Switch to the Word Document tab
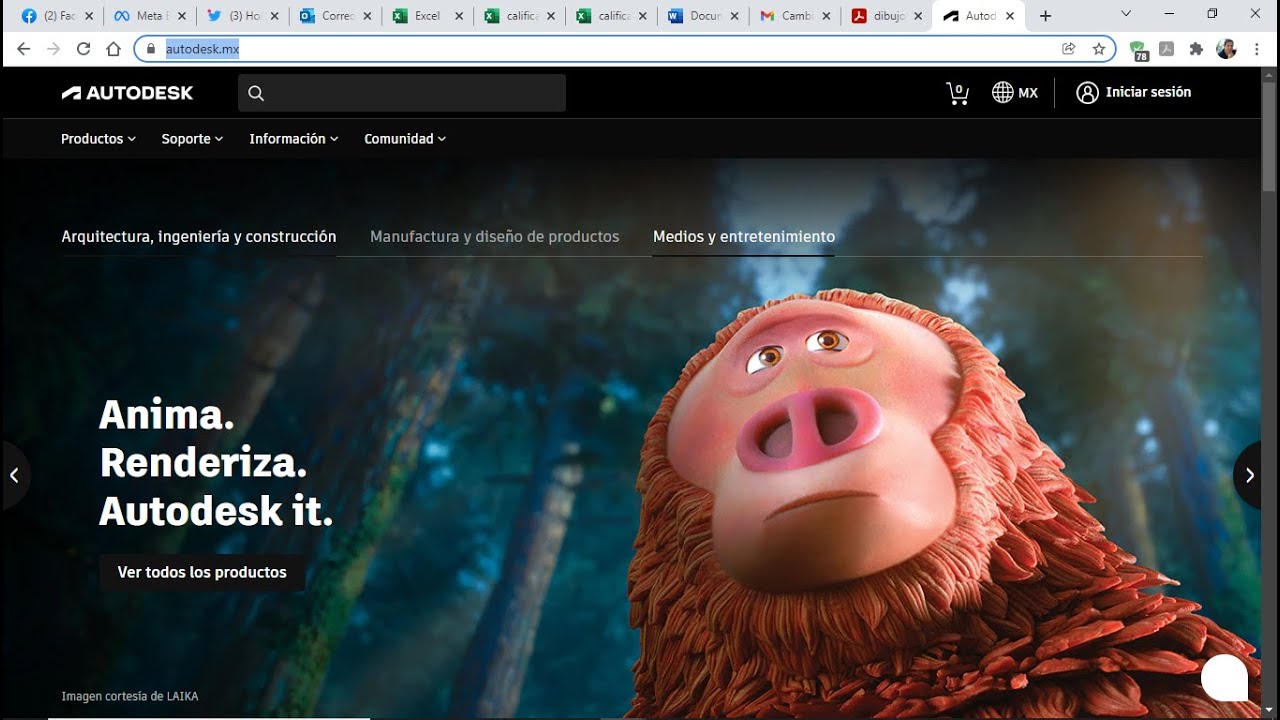The image size is (1280, 720). pos(703,16)
